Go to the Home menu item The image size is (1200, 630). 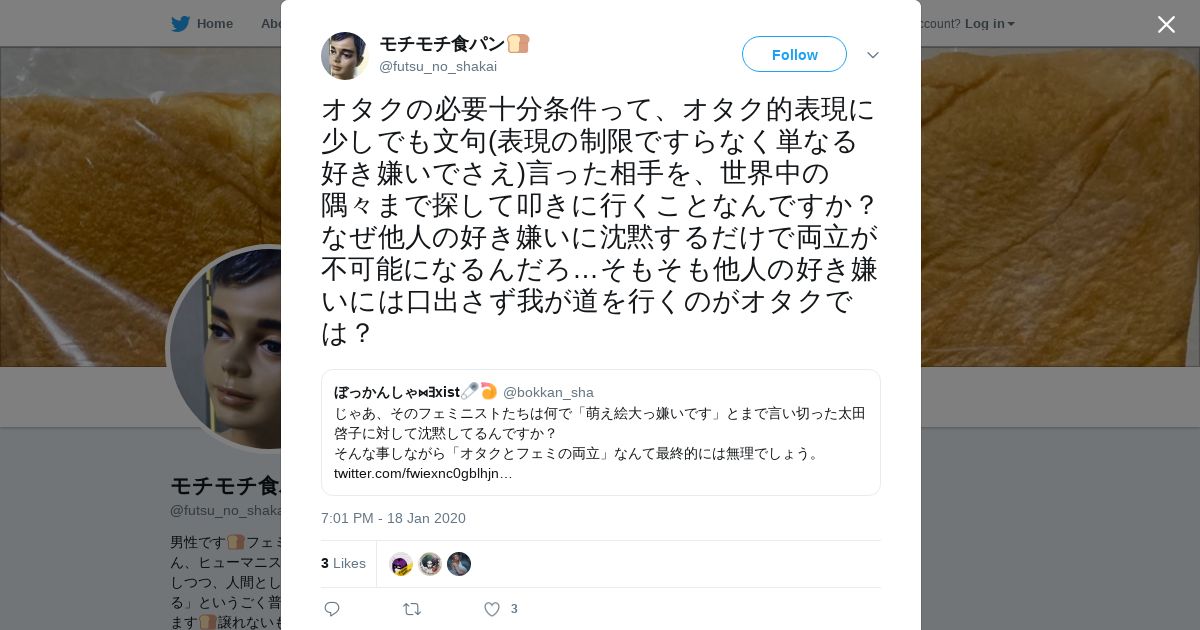214,23
